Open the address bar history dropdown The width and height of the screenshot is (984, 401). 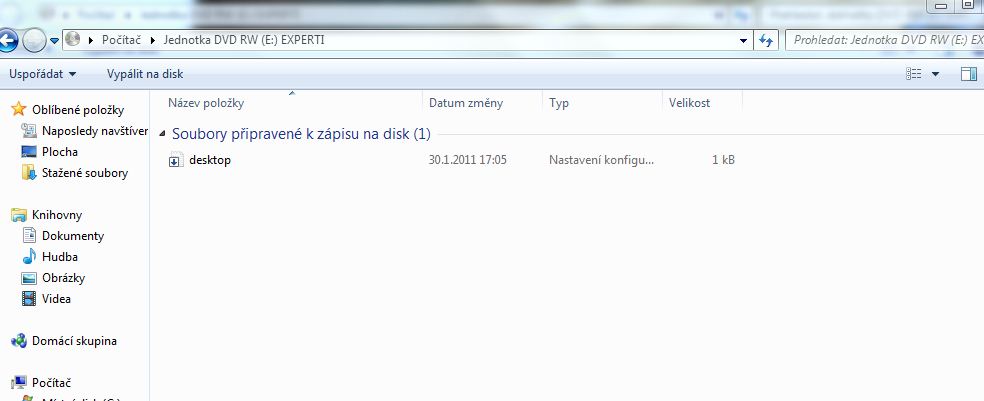tap(744, 41)
